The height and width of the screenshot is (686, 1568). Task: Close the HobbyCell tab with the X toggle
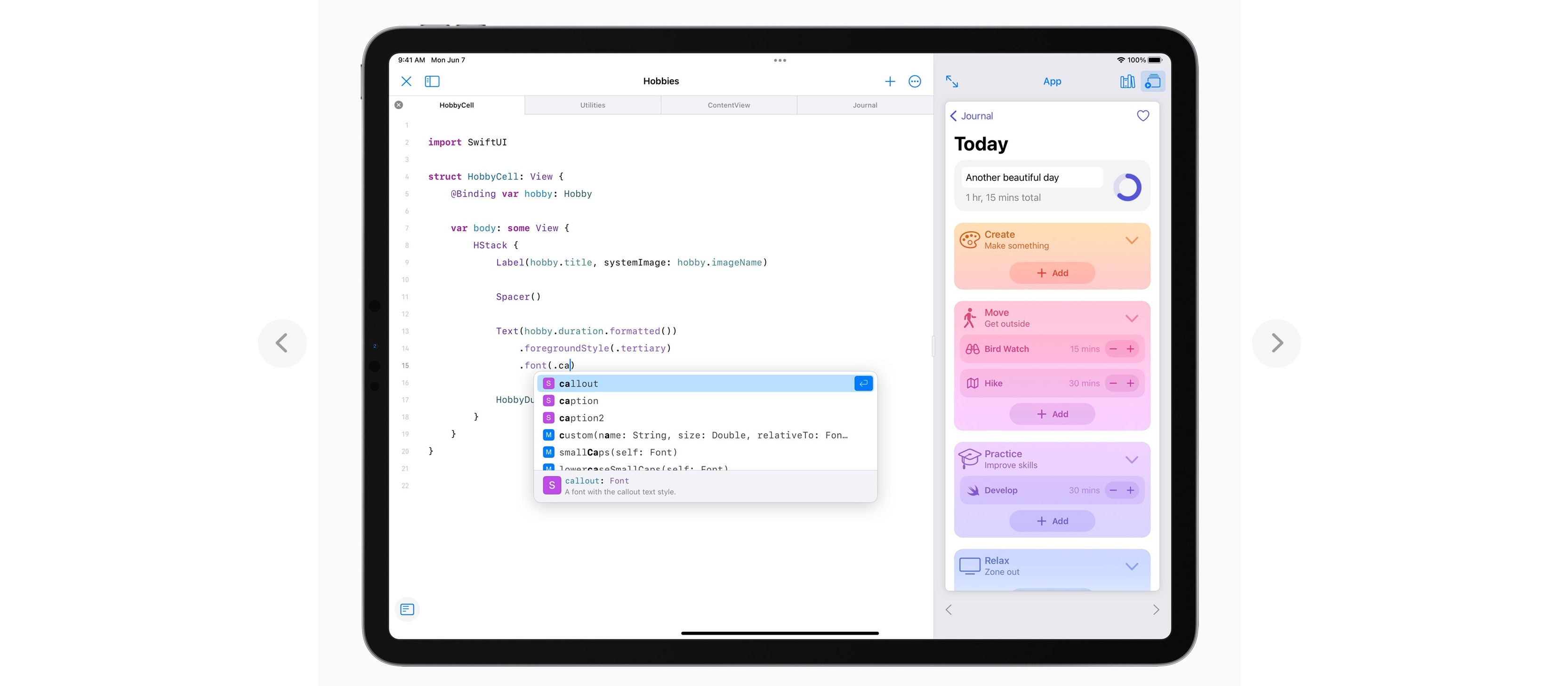tap(399, 104)
